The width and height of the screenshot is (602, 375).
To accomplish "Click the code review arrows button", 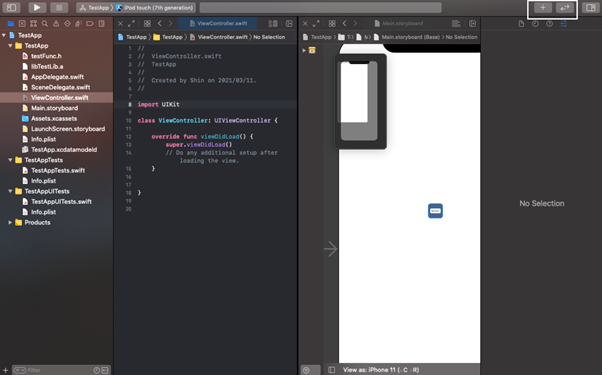I will [x=565, y=8].
